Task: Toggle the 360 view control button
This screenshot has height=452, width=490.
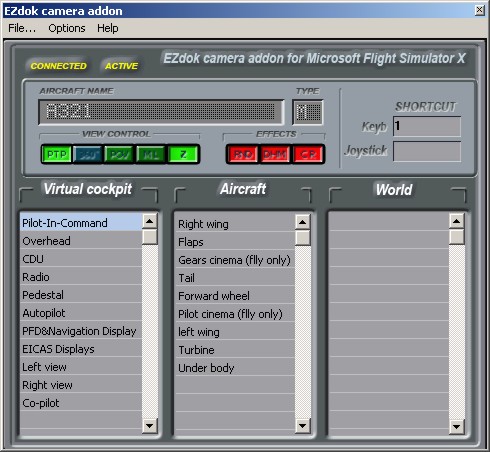Action: click(88, 154)
